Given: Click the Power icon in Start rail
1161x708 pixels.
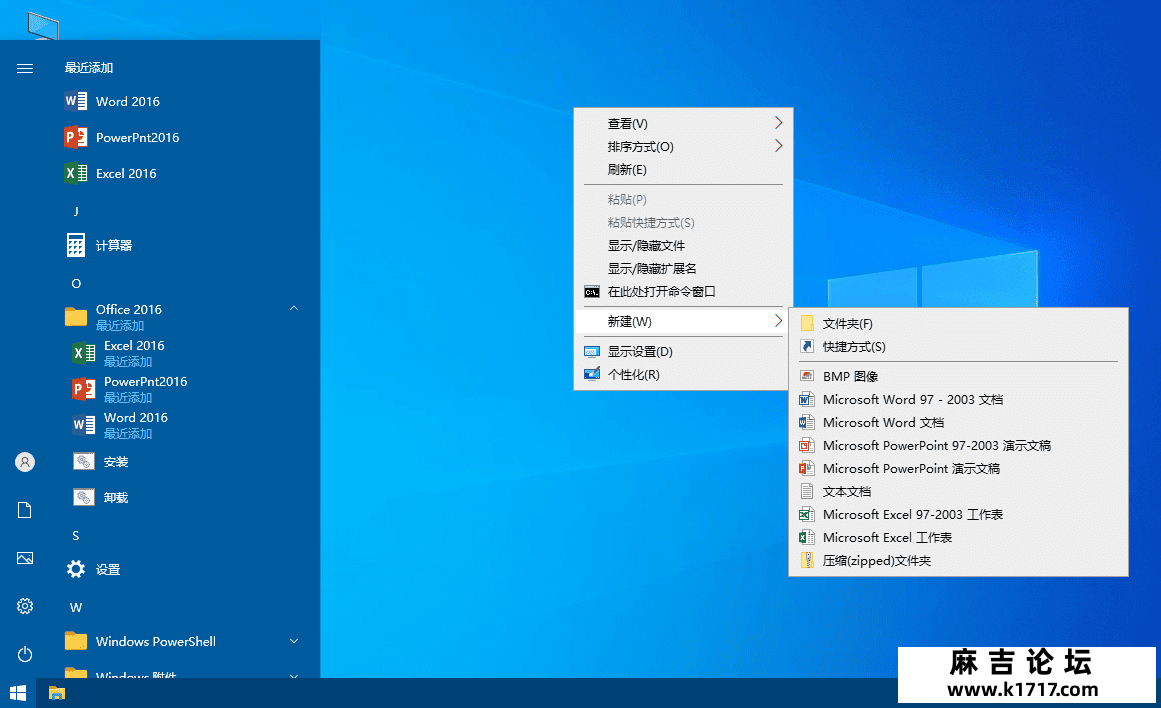Looking at the screenshot, I should point(24,655).
